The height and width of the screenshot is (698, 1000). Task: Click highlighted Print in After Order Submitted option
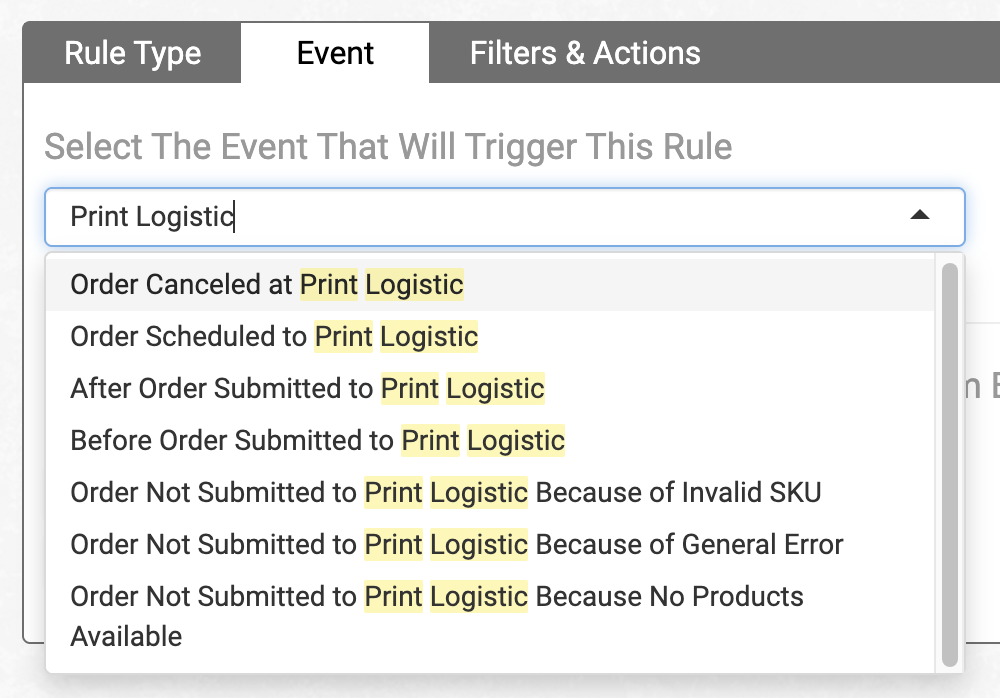410,389
